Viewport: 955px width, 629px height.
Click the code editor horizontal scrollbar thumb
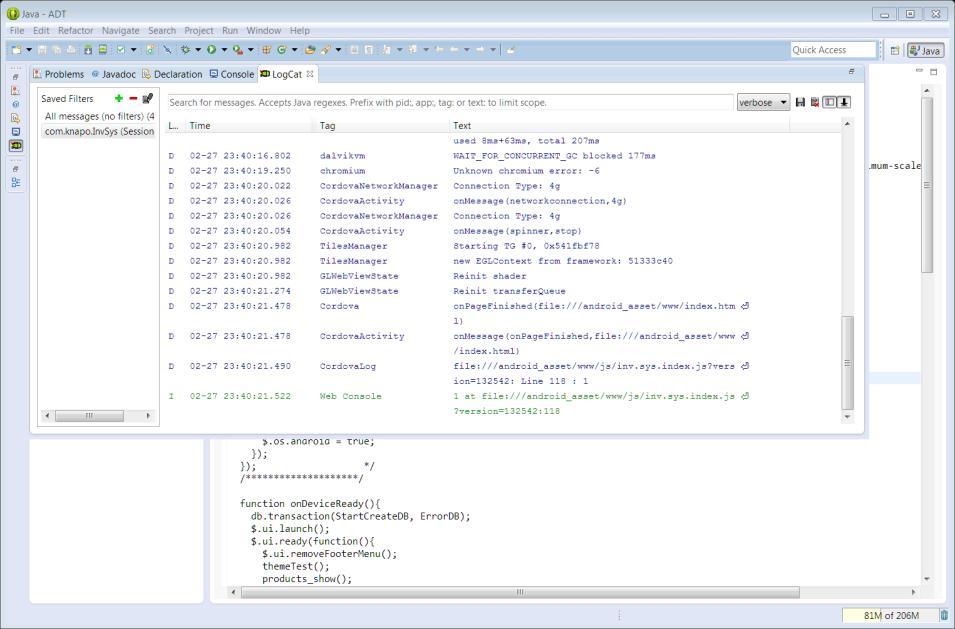(520, 592)
